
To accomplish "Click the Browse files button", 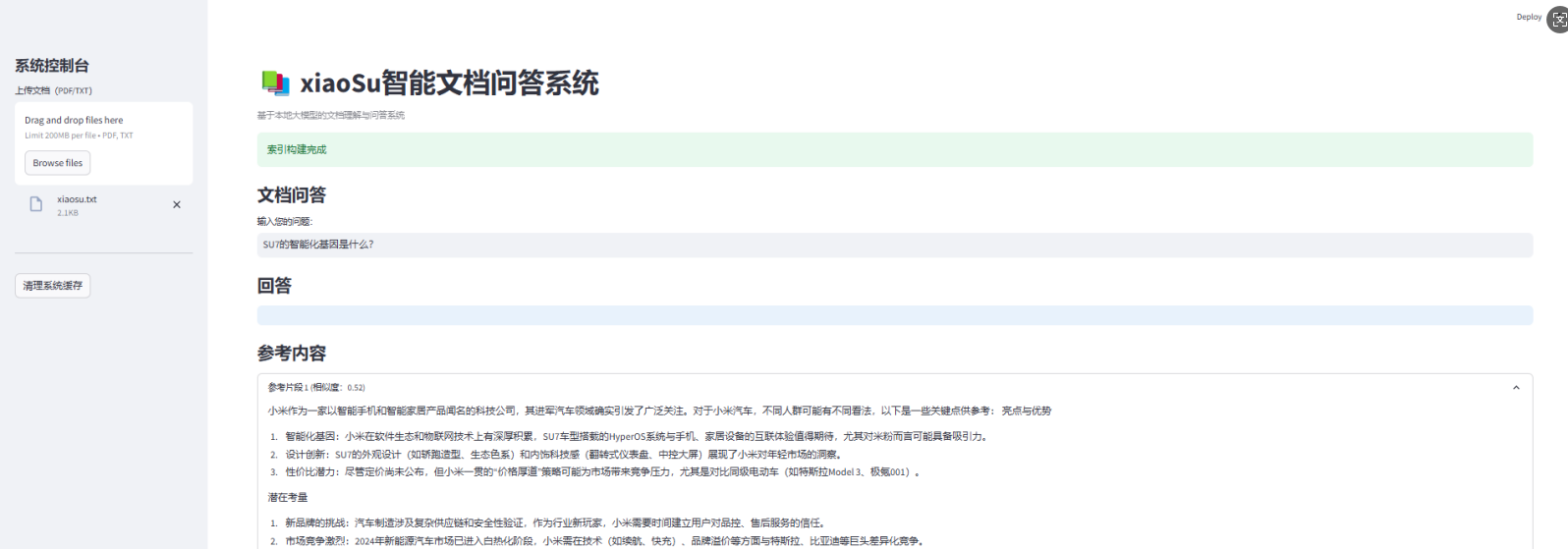I will point(58,163).
